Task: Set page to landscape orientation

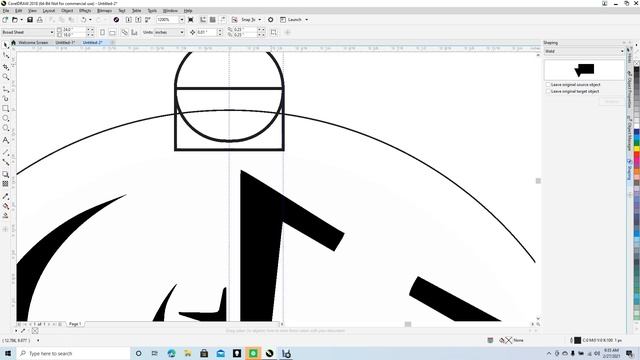Action: (x=112, y=32)
